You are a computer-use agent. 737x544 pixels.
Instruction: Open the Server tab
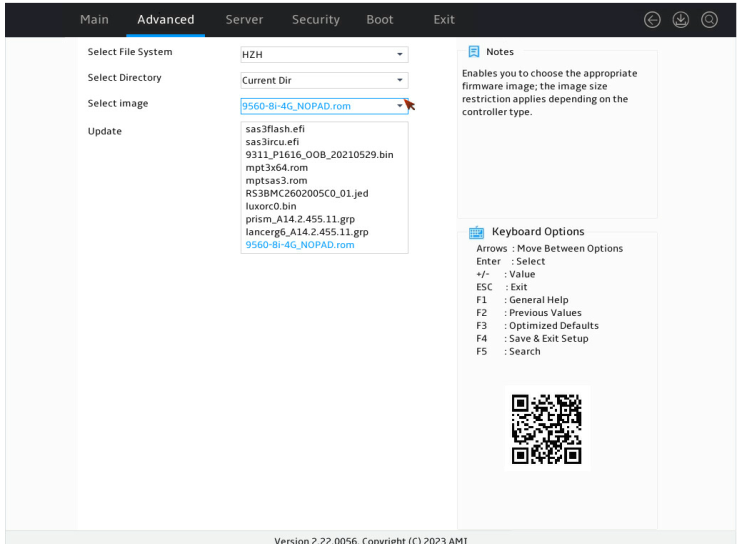244,20
